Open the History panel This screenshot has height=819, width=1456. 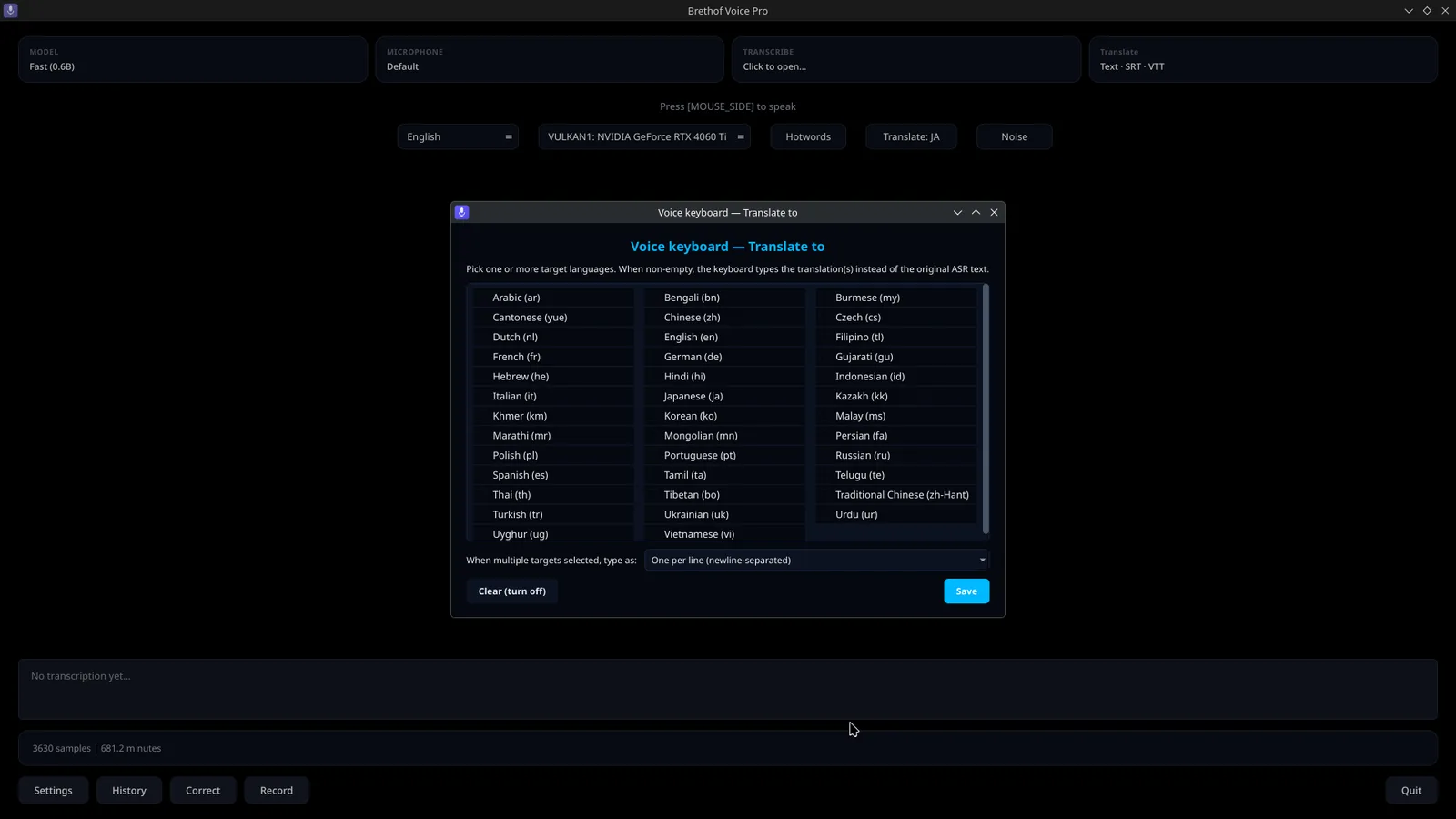[x=129, y=791]
